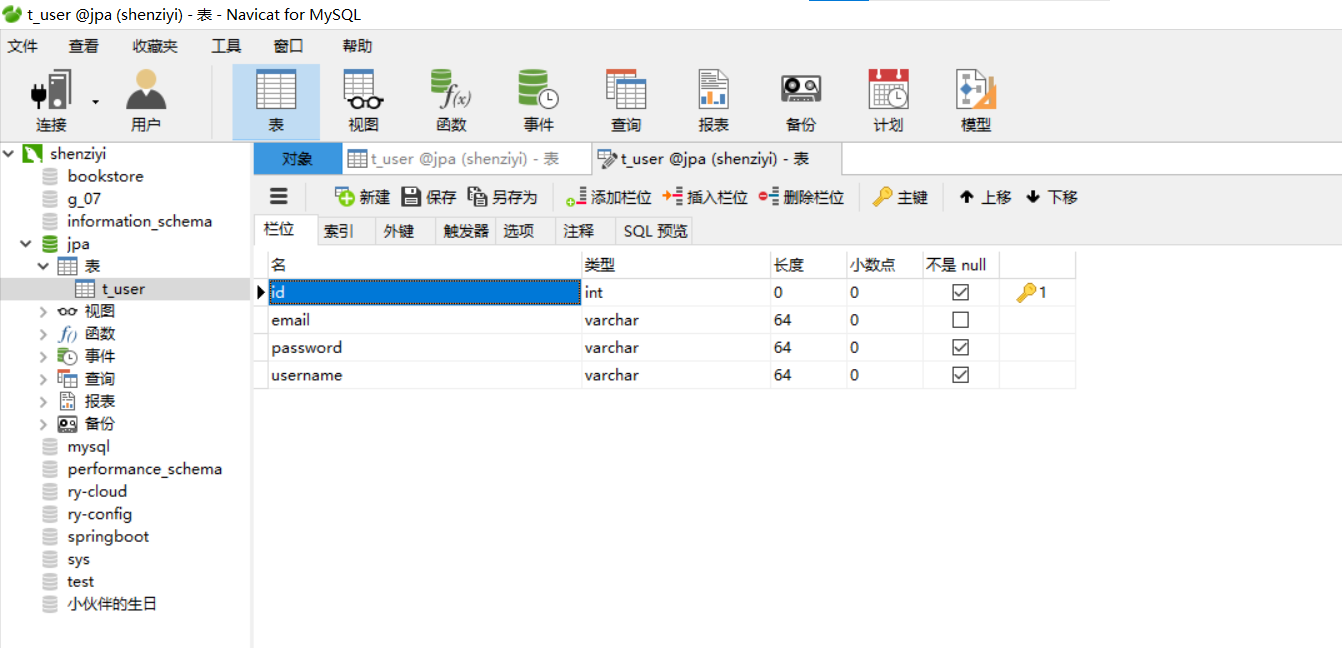
Task: Select the mysql database
Action: tap(88, 446)
